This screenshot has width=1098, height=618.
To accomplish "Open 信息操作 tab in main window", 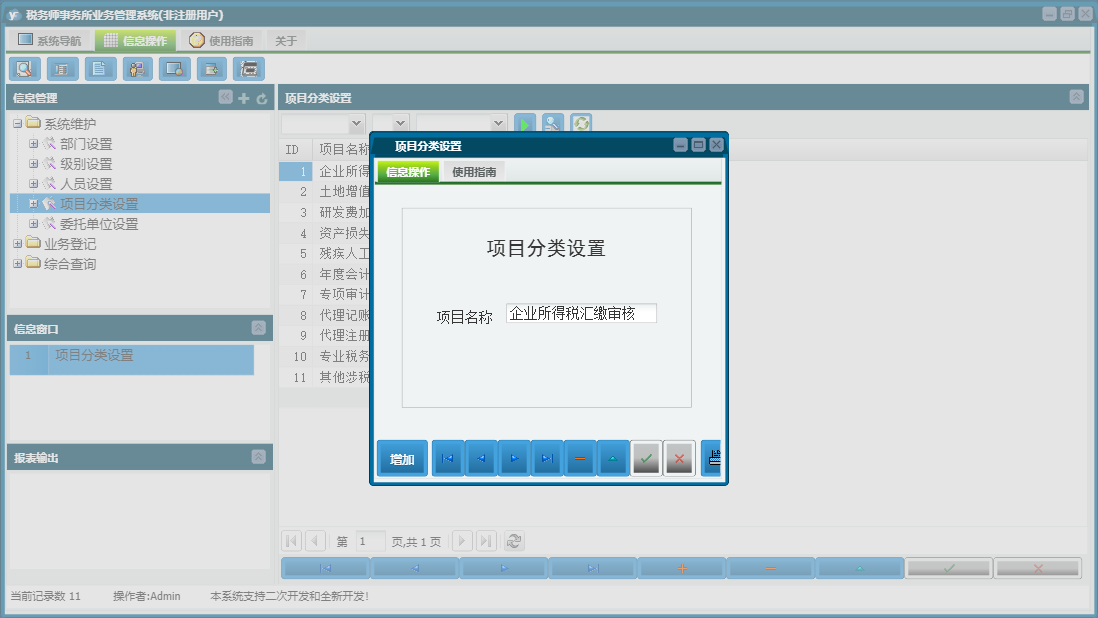I will 135,41.
